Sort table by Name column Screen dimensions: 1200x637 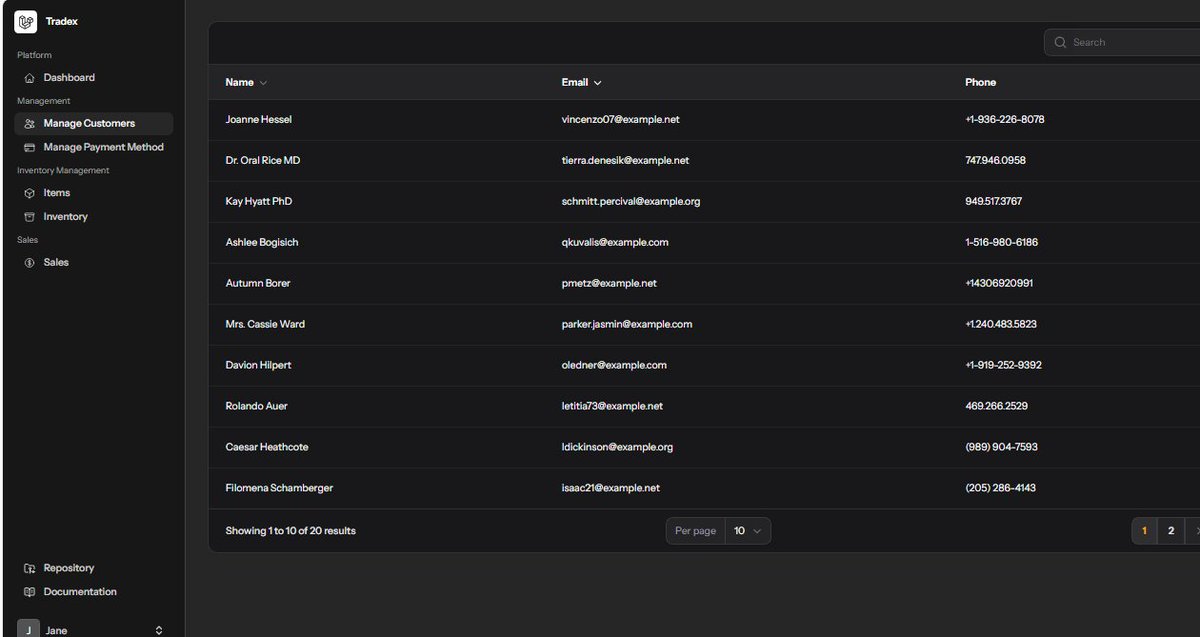pos(246,82)
